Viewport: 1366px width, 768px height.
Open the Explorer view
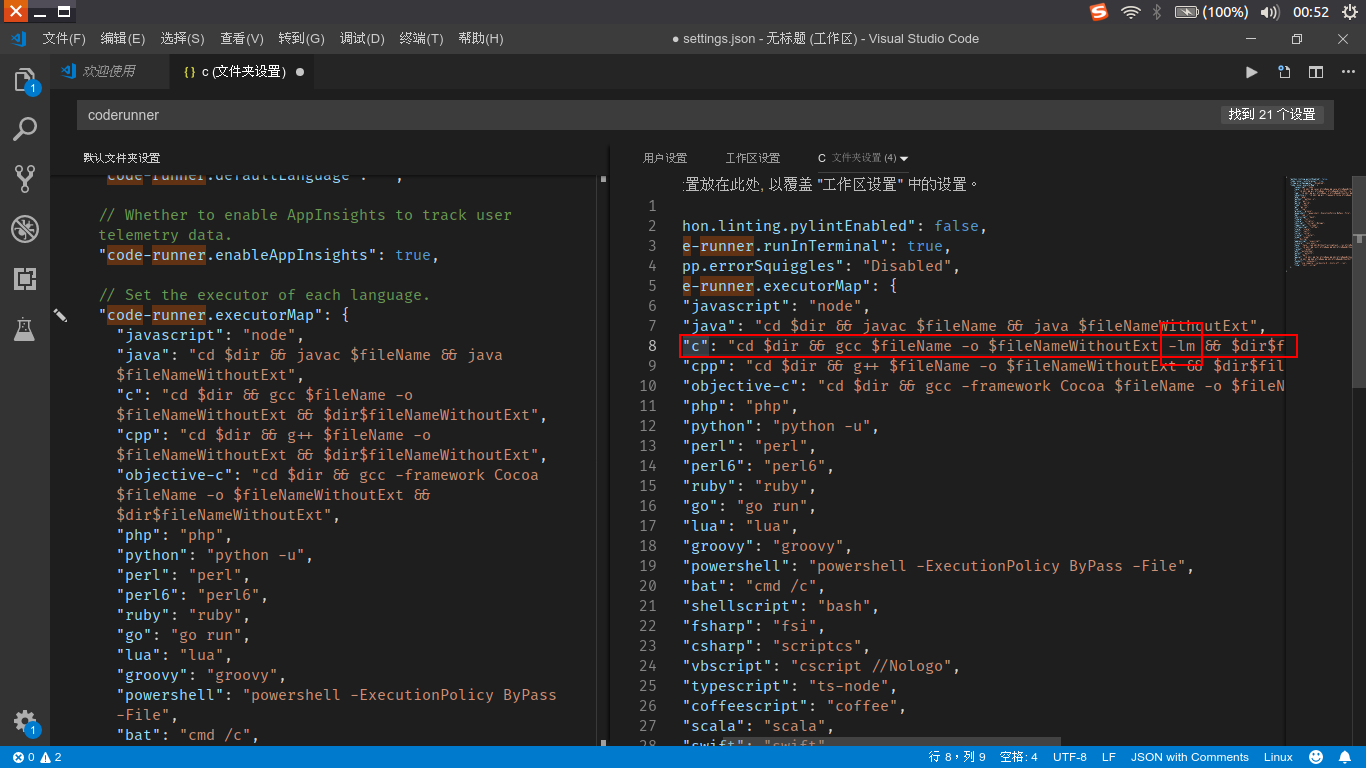(x=25, y=79)
